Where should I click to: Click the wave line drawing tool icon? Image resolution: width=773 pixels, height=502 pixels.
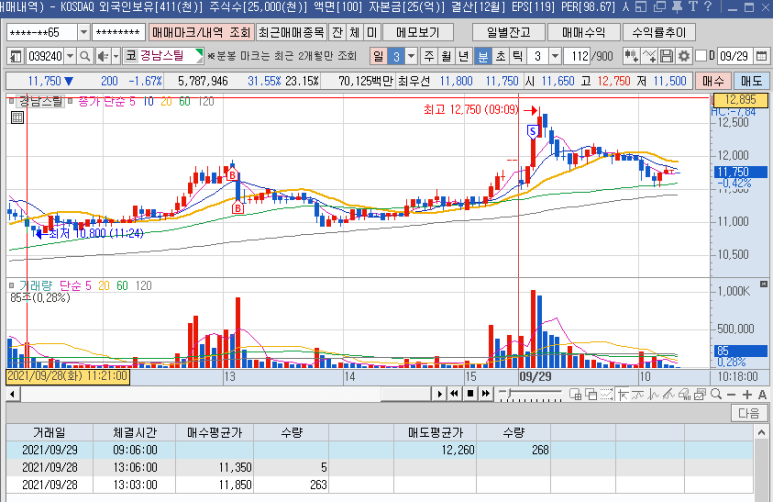tap(654, 394)
